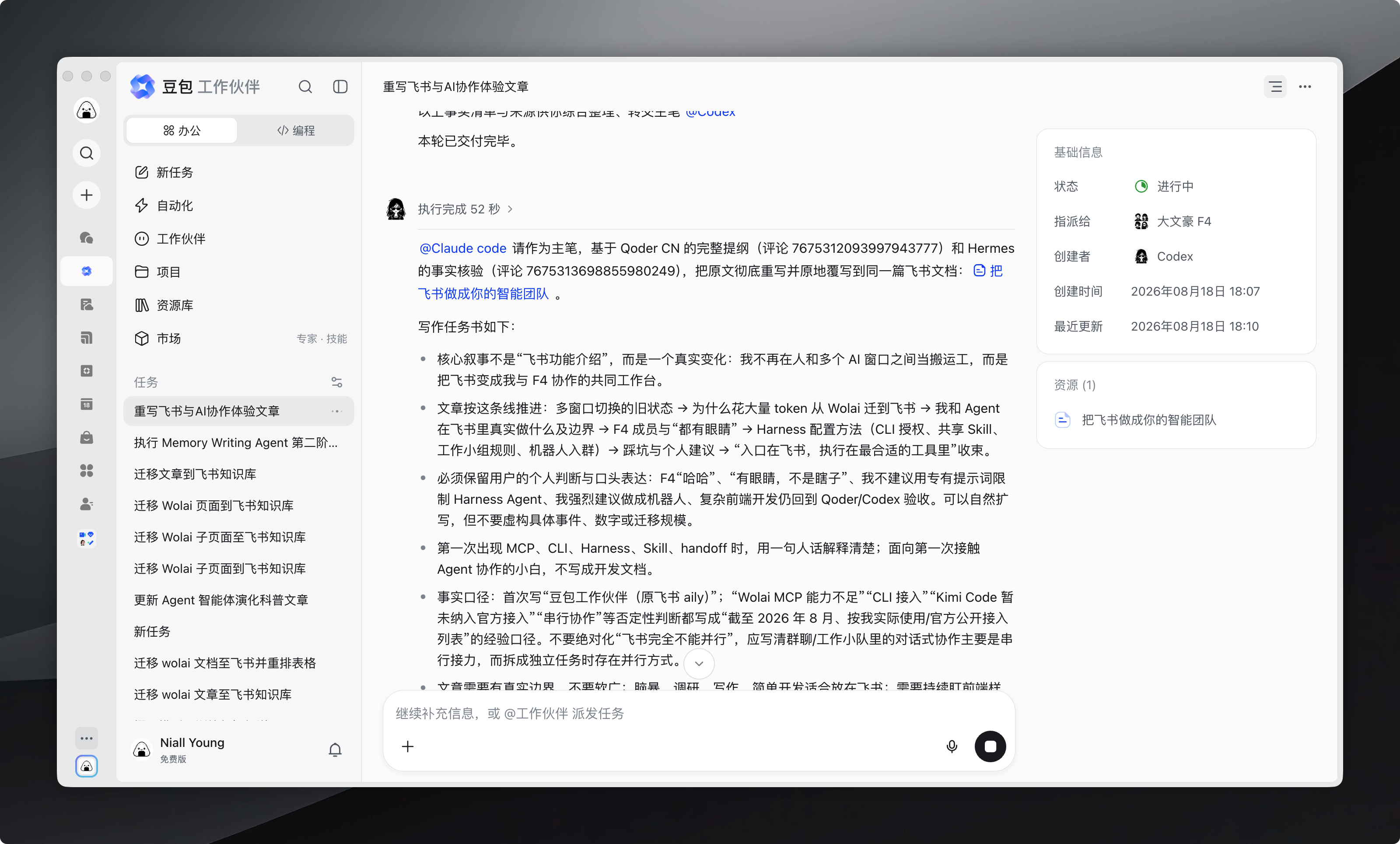Screen dimensions: 1400x844
Task: Click the 资源 (1) section header
Action: point(1074,385)
